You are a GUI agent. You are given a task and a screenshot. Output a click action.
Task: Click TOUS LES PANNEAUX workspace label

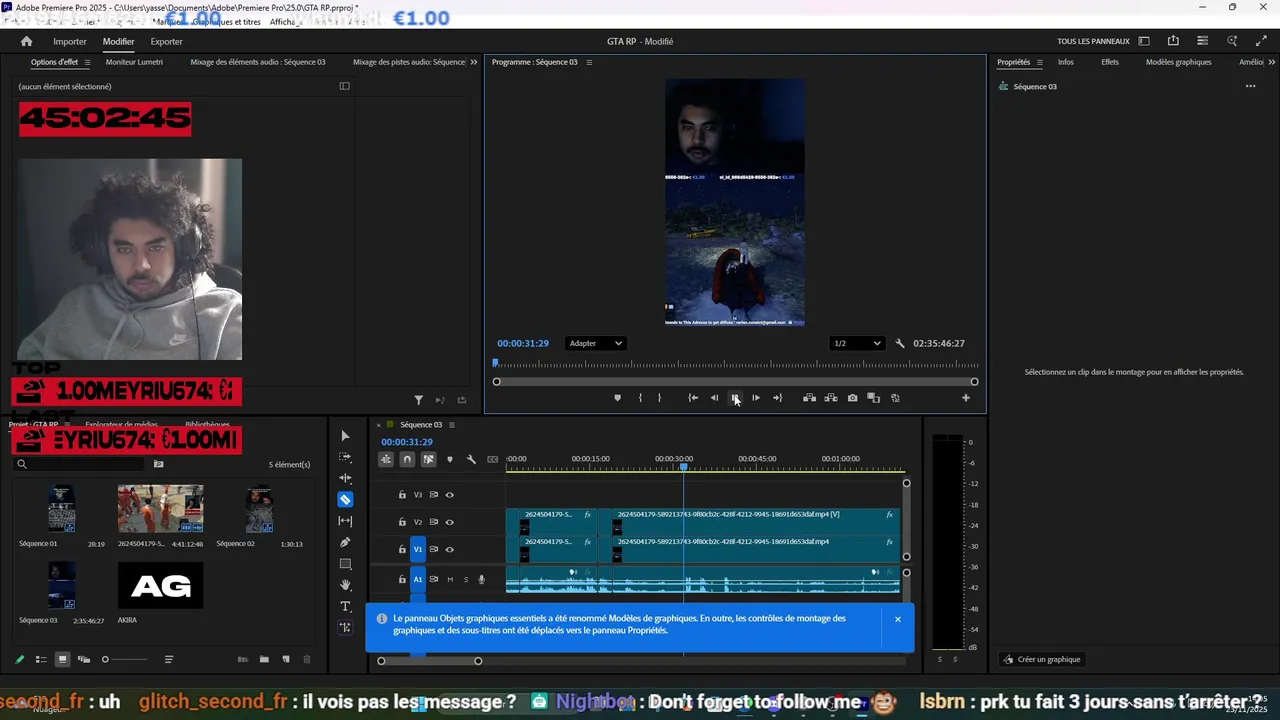(1093, 41)
